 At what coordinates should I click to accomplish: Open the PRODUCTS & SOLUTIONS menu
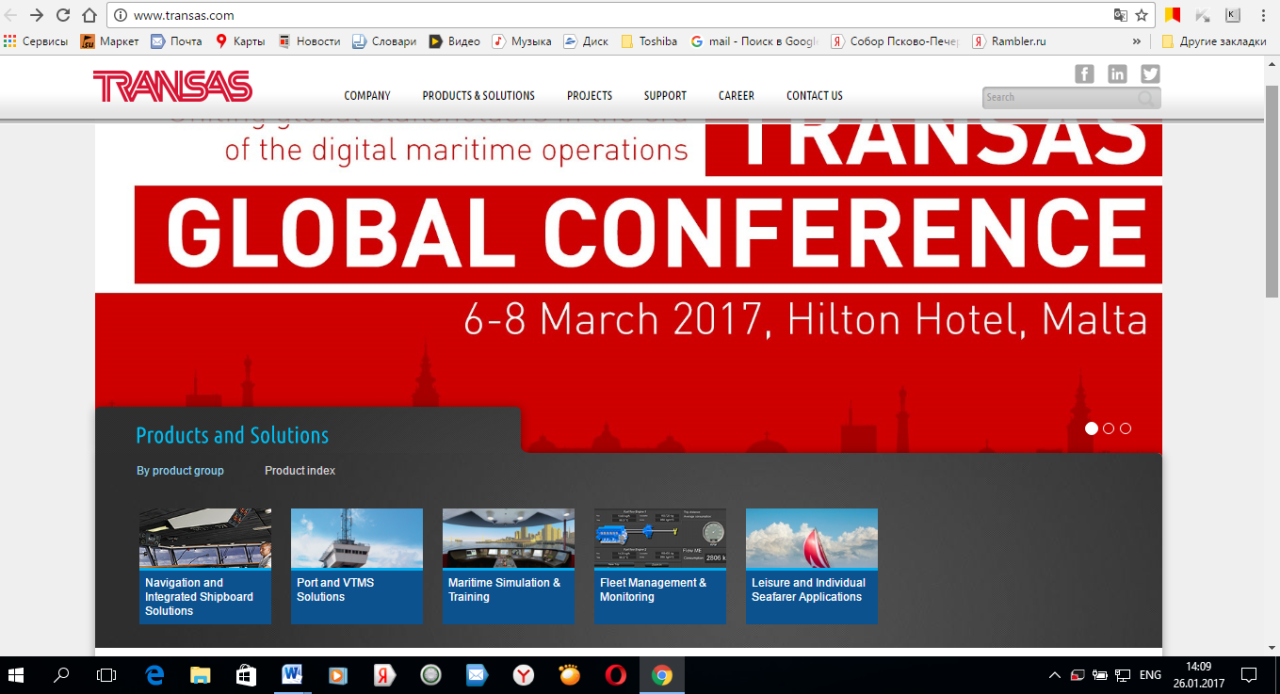tap(478, 96)
